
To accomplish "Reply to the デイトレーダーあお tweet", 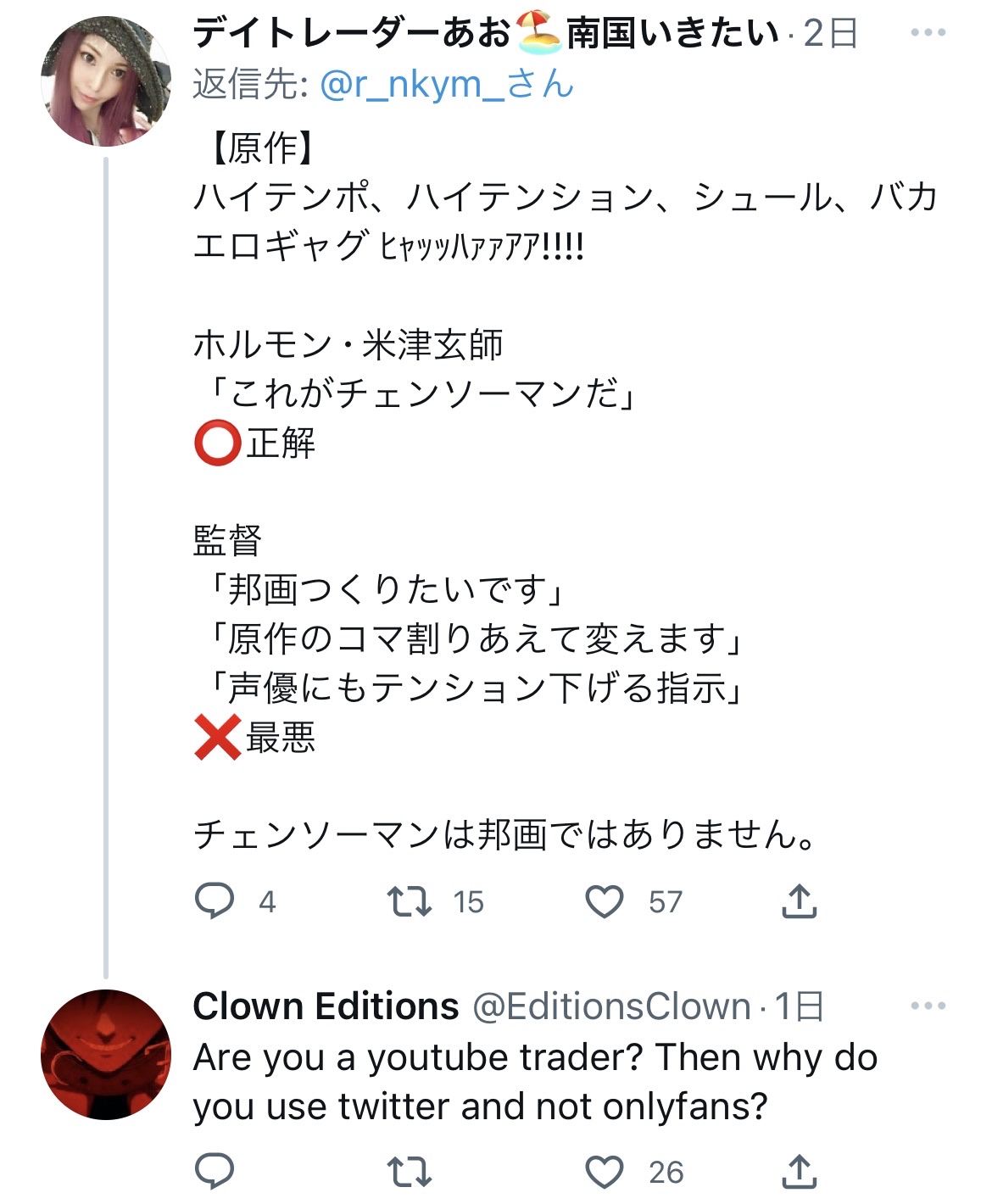I will (x=215, y=901).
